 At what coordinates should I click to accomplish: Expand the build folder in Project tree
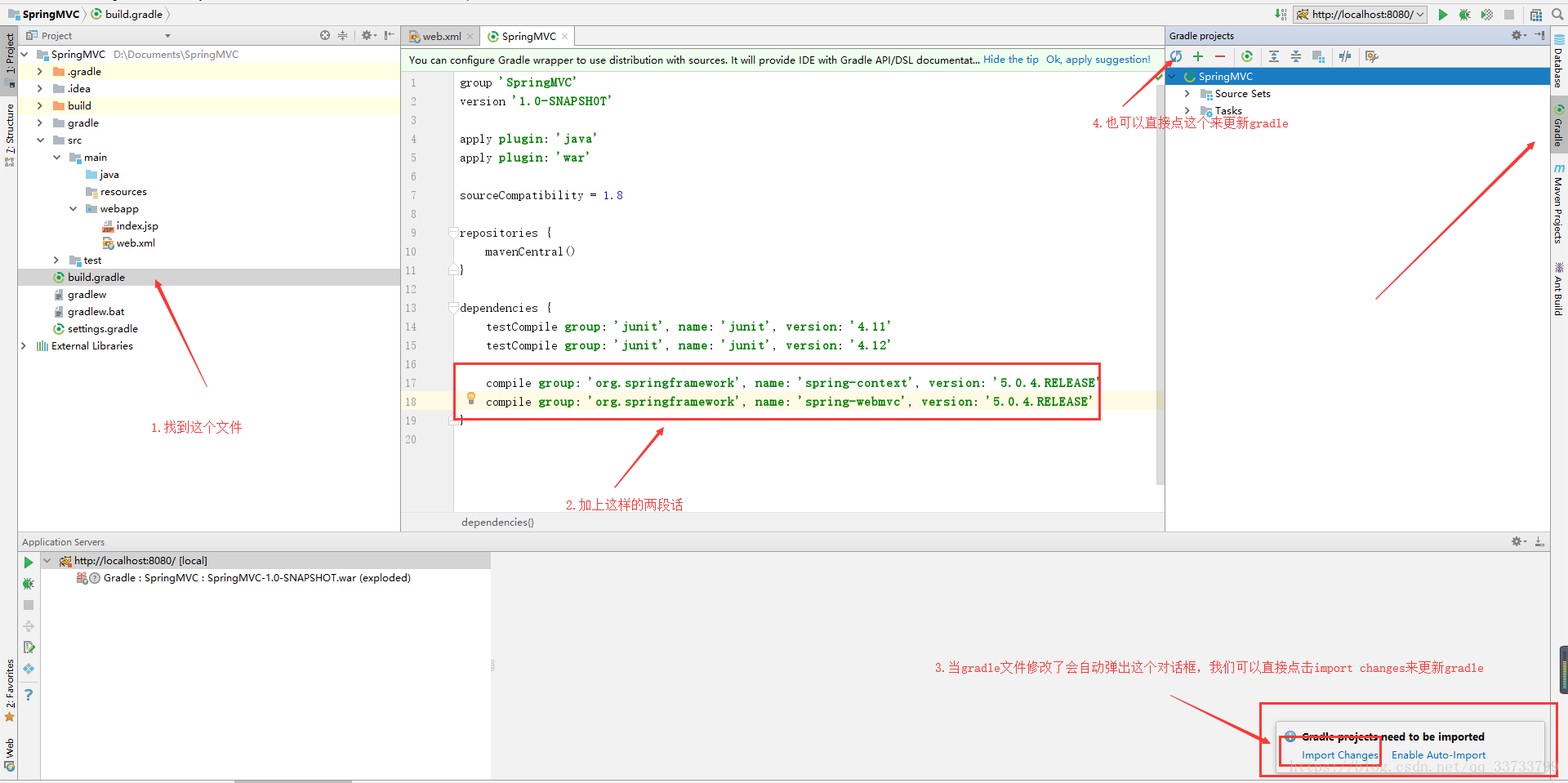point(40,106)
